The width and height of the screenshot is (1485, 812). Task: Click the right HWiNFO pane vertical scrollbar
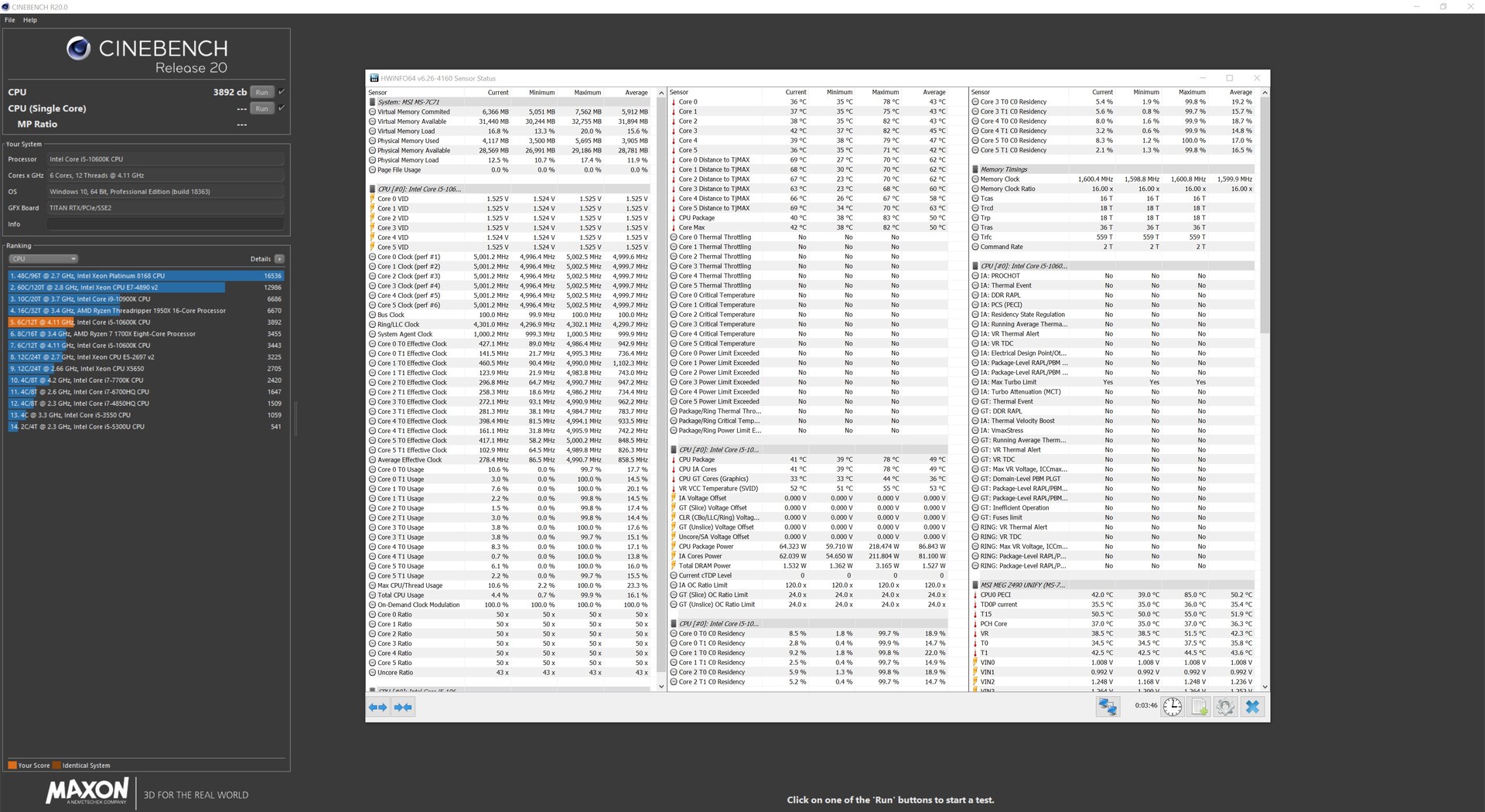(x=1265, y=217)
